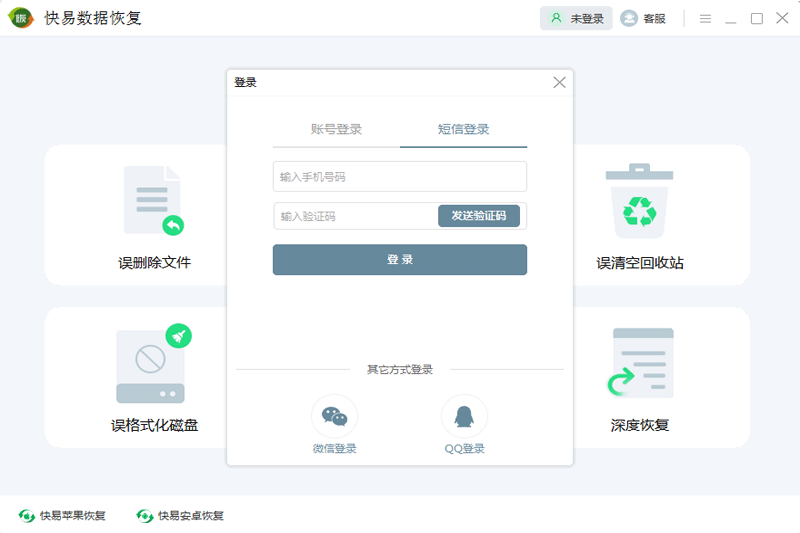Open the 误清空回收站 recycle bin icon
This screenshot has height=533, width=800.
click(639, 201)
